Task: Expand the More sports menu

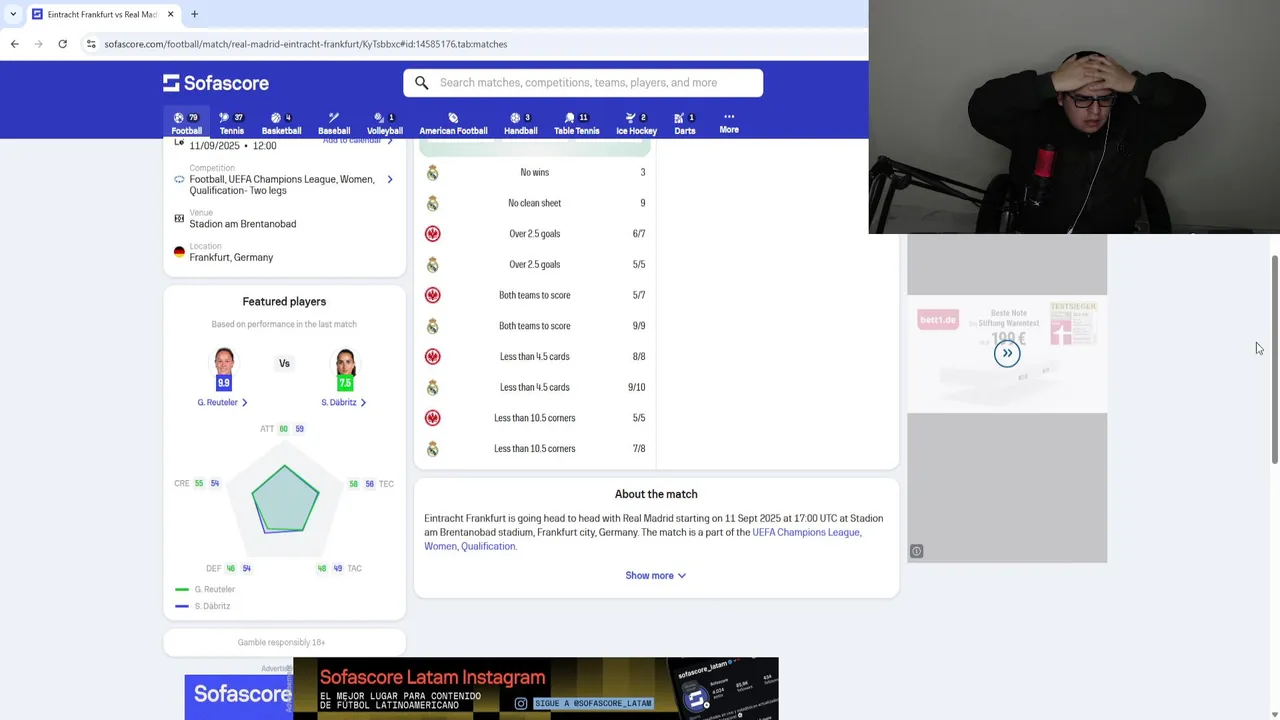Action: [729, 122]
